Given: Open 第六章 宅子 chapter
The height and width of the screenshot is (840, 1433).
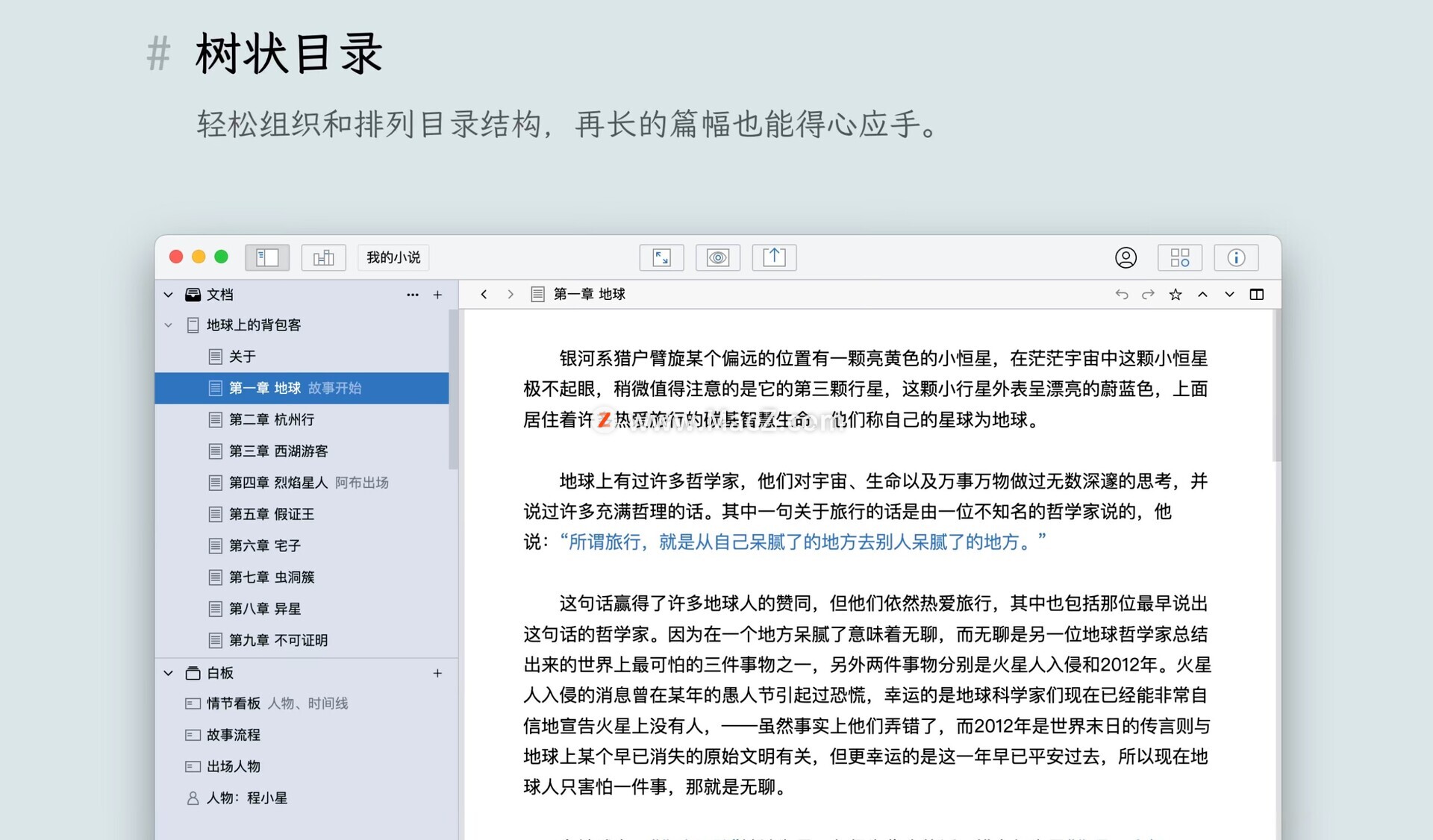Looking at the screenshot, I should pyautogui.click(x=302, y=545).
